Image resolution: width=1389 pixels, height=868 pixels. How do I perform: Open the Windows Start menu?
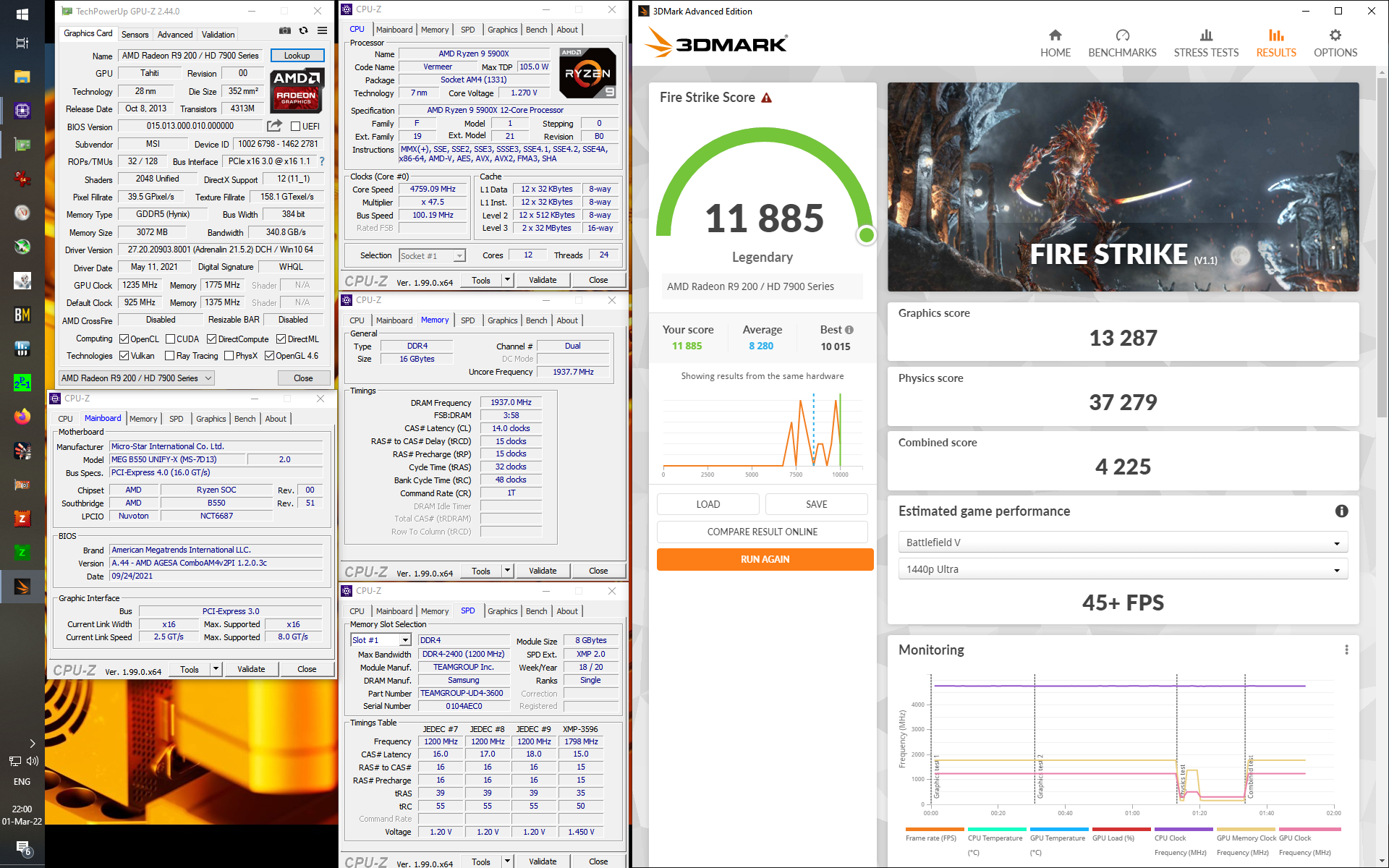(22, 14)
